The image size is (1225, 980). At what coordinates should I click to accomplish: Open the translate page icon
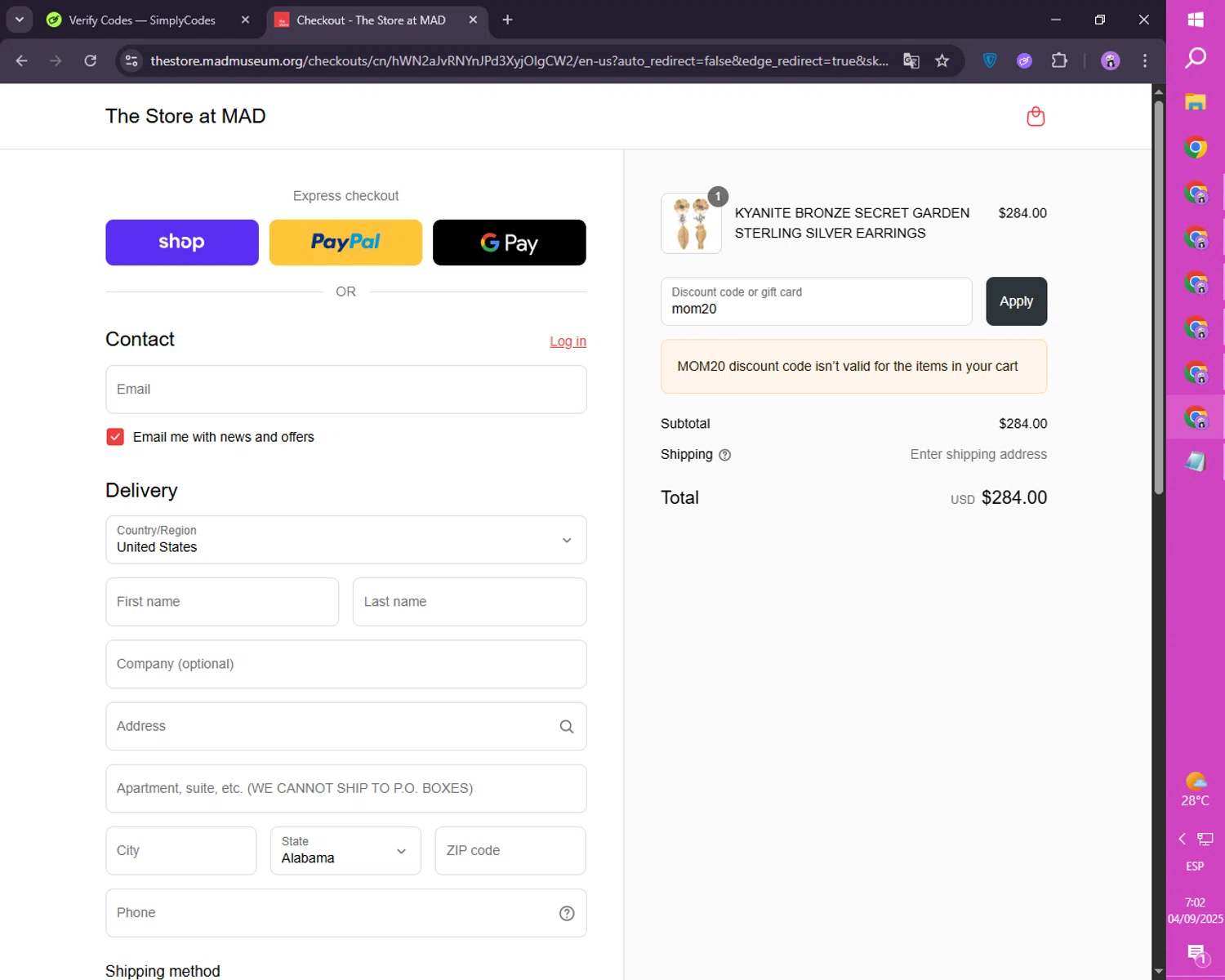coord(911,60)
